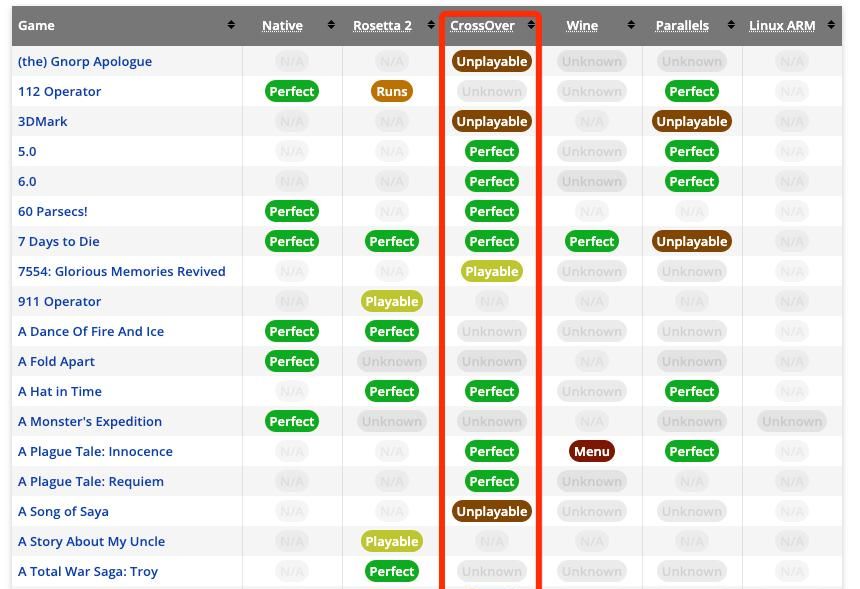Click Runs badge for 112 Operator
Screen dimensions: 860x589
tap(392, 92)
